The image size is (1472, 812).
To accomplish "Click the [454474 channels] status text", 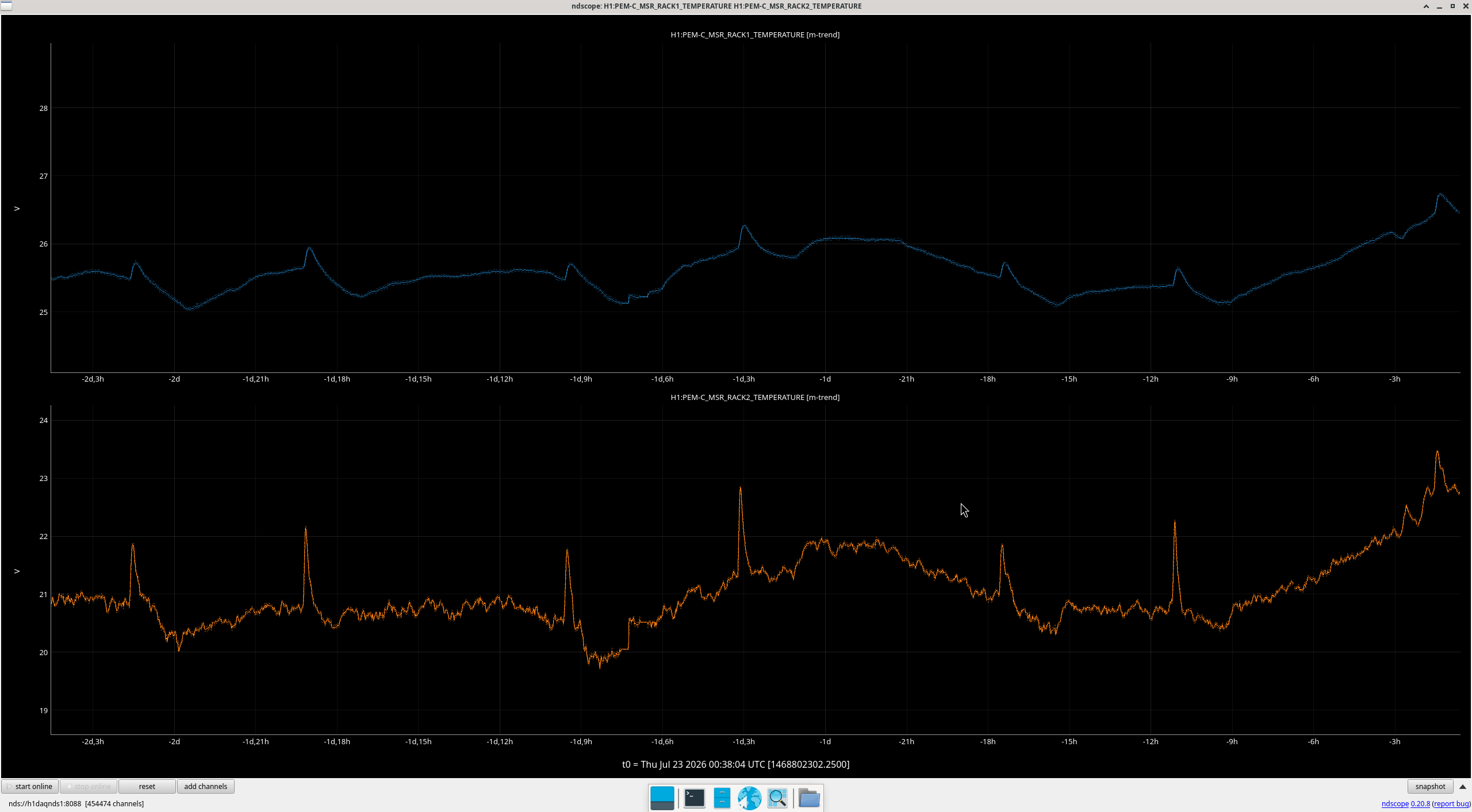I will (114, 803).
